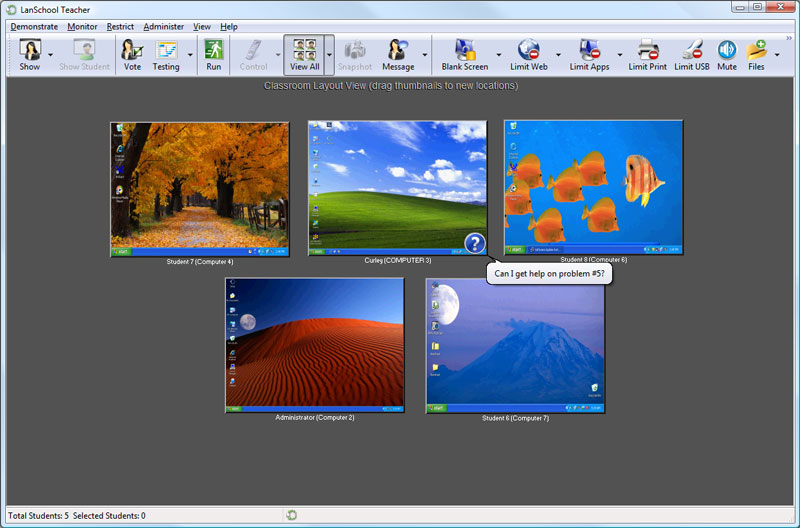Open the Files transfer icon
The width and height of the screenshot is (800, 528).
756,55
